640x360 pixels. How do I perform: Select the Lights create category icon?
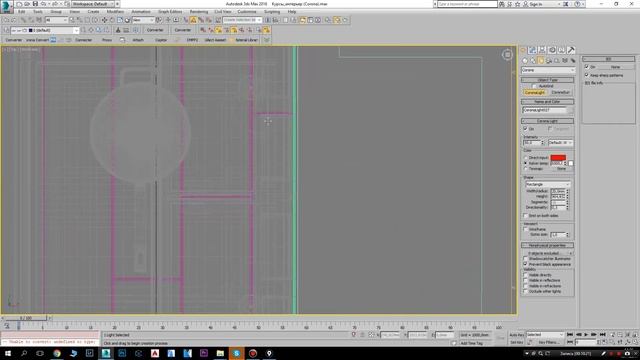pos(541,61)
